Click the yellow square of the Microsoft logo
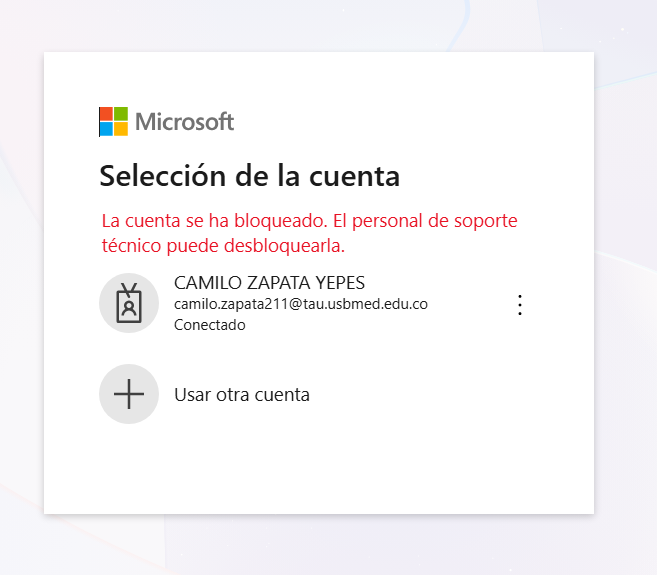Image resolution: width=657 pixels, height=575 pixels. click(121, 129)
